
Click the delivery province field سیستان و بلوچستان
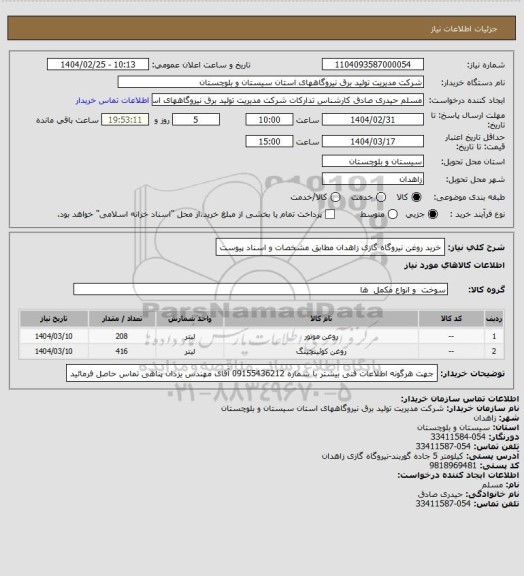[373, 161]
